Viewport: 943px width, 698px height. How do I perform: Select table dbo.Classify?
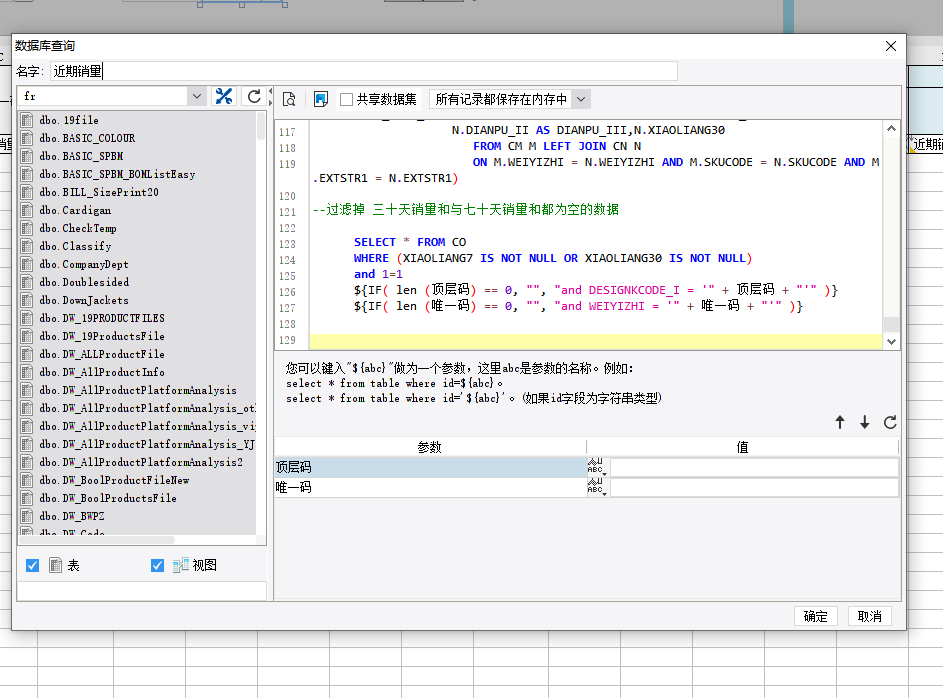point(75,246)
